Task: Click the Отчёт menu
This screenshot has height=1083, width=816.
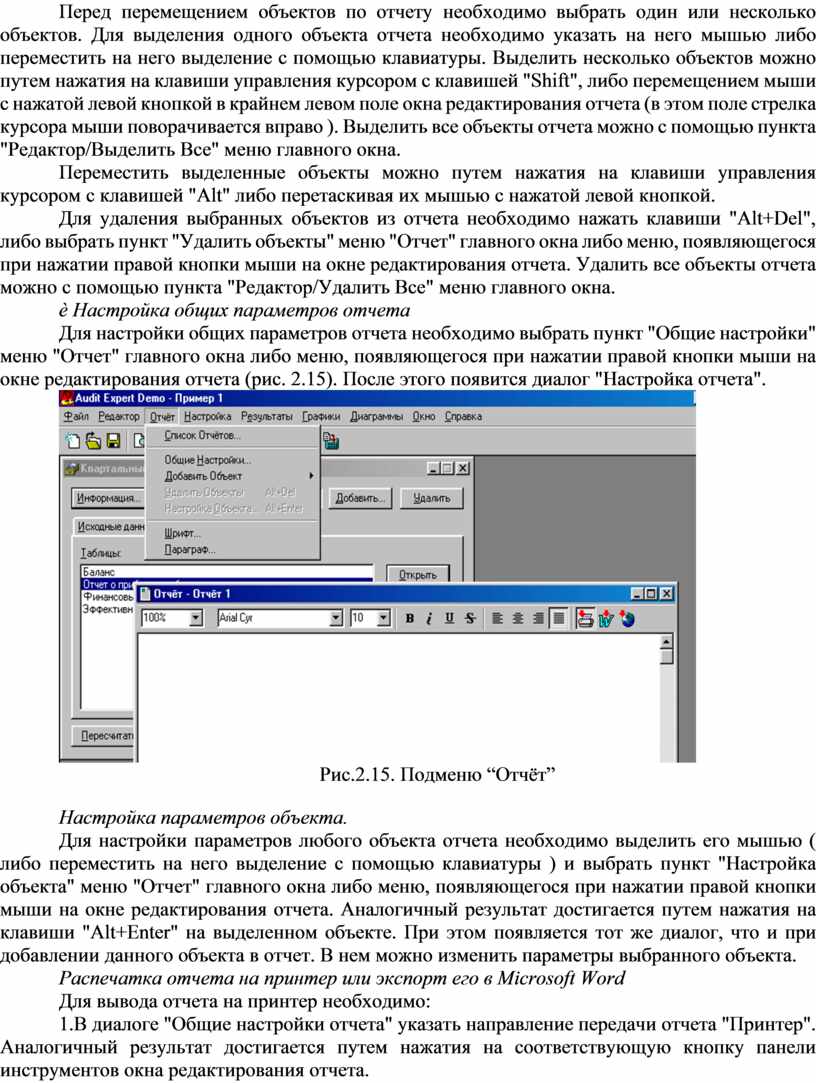Action: pyautogui.click(x=162, y=416)
